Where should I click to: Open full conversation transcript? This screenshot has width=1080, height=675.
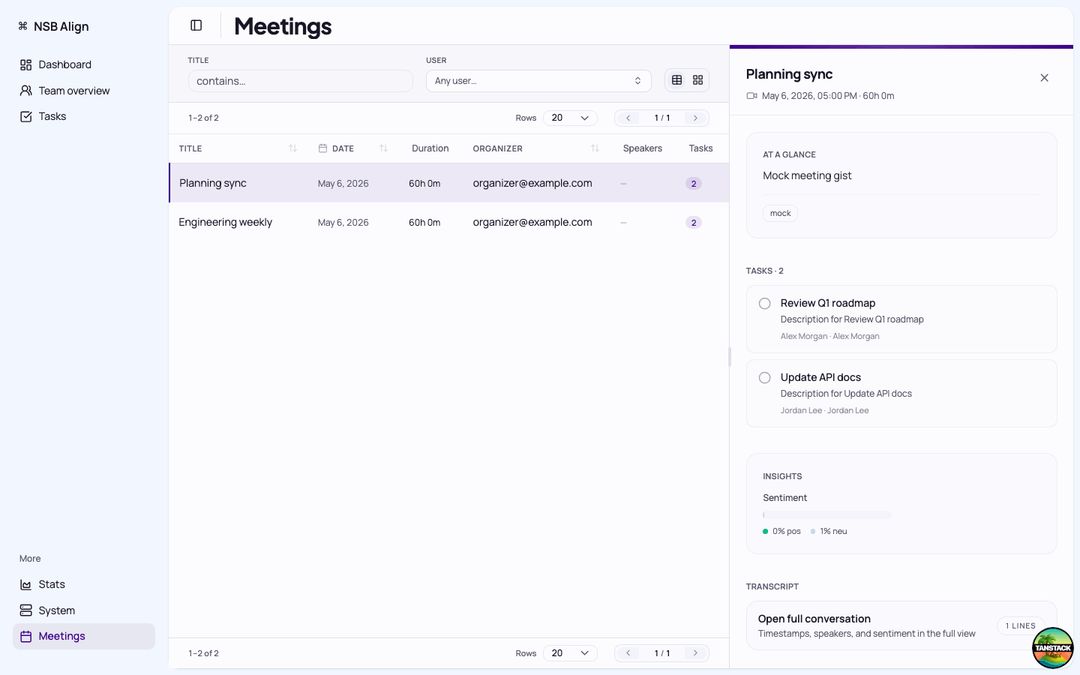click(901, 625)
